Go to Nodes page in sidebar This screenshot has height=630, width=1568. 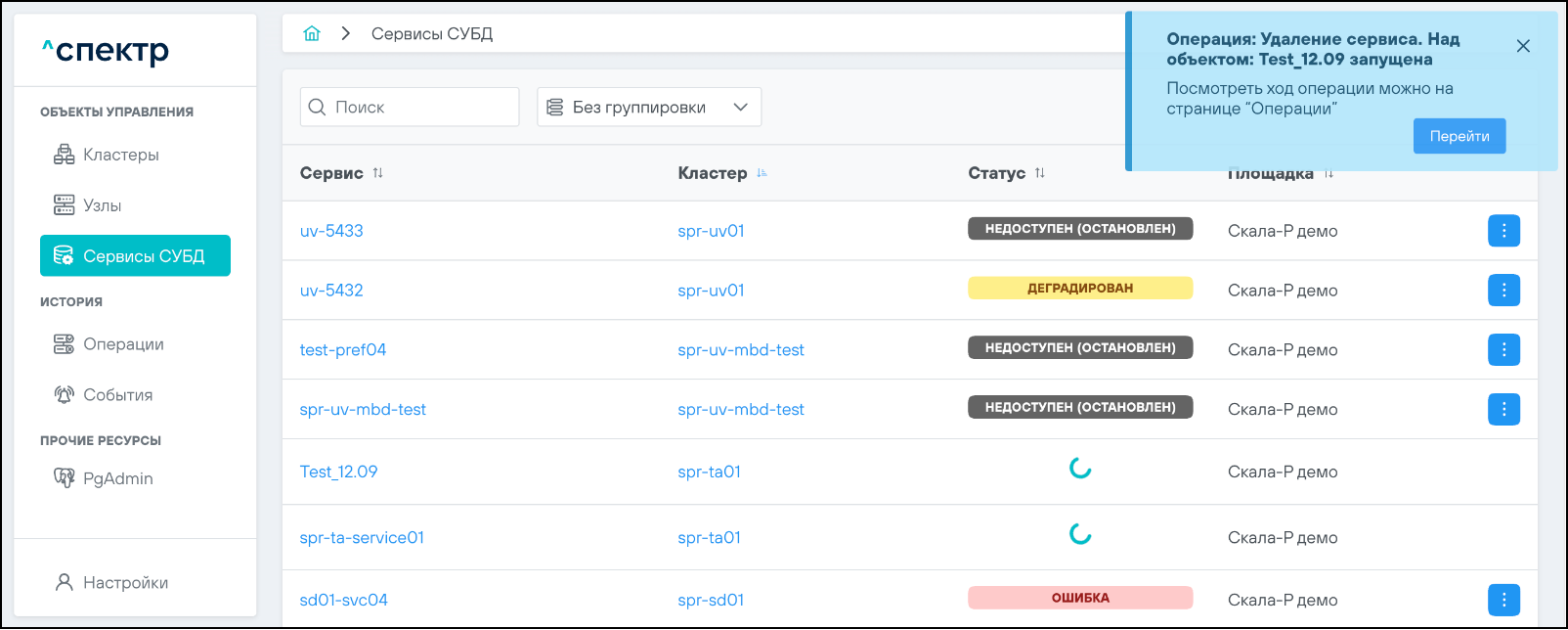(x=102, y=205)
